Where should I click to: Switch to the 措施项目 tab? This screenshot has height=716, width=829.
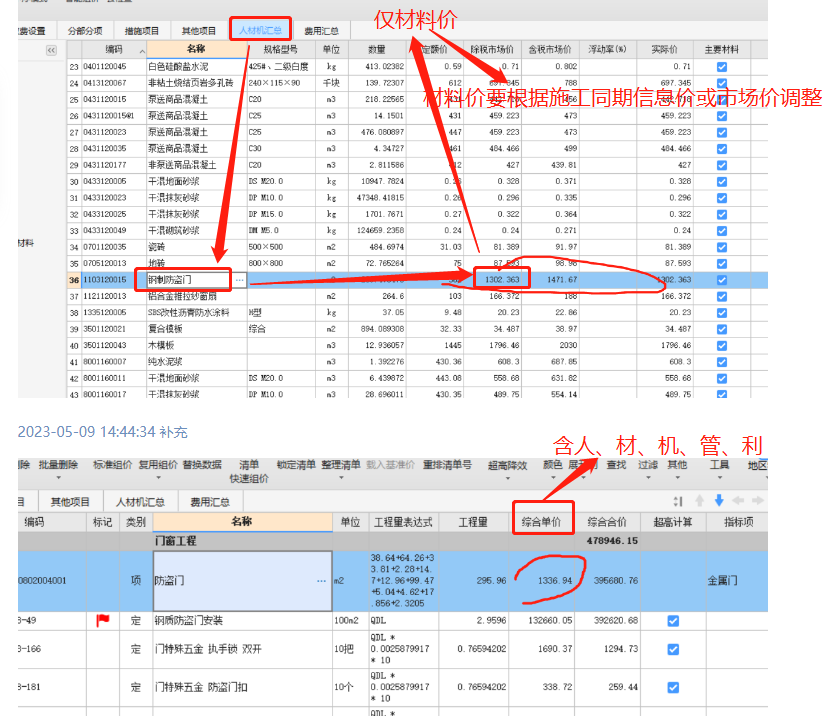142,31
